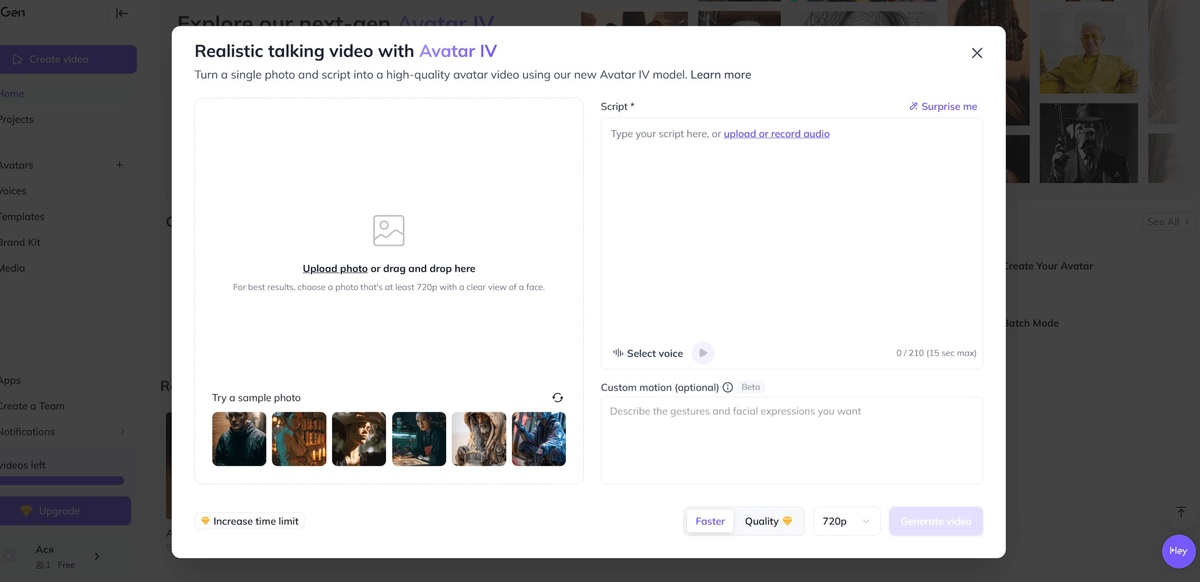Open Voices in the sidebar
Image resolution: width=1200 pixels, height=582 pixels.
pos(14,191)
